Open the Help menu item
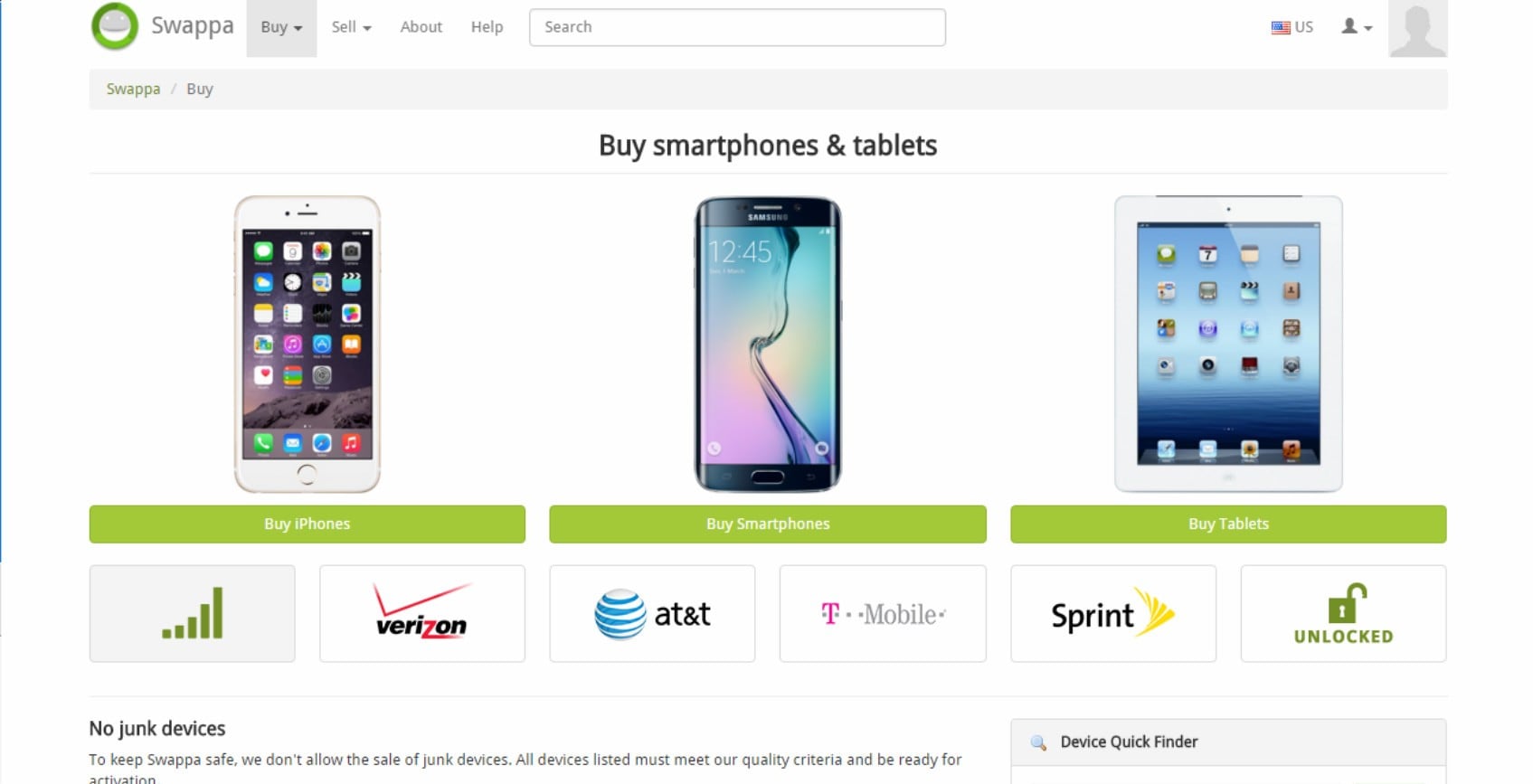Screen dimensions: 1533x784 [487, 27]
